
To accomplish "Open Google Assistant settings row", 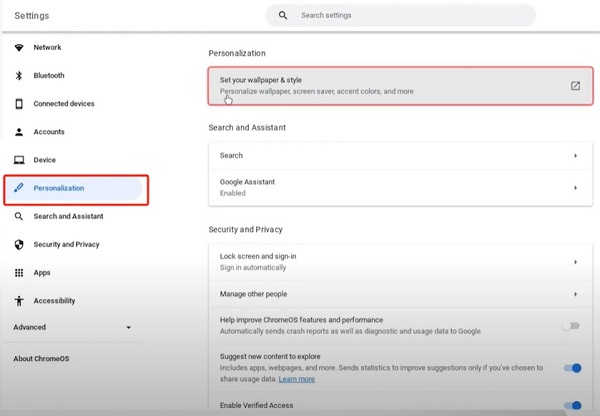I will tap(400, 188).
